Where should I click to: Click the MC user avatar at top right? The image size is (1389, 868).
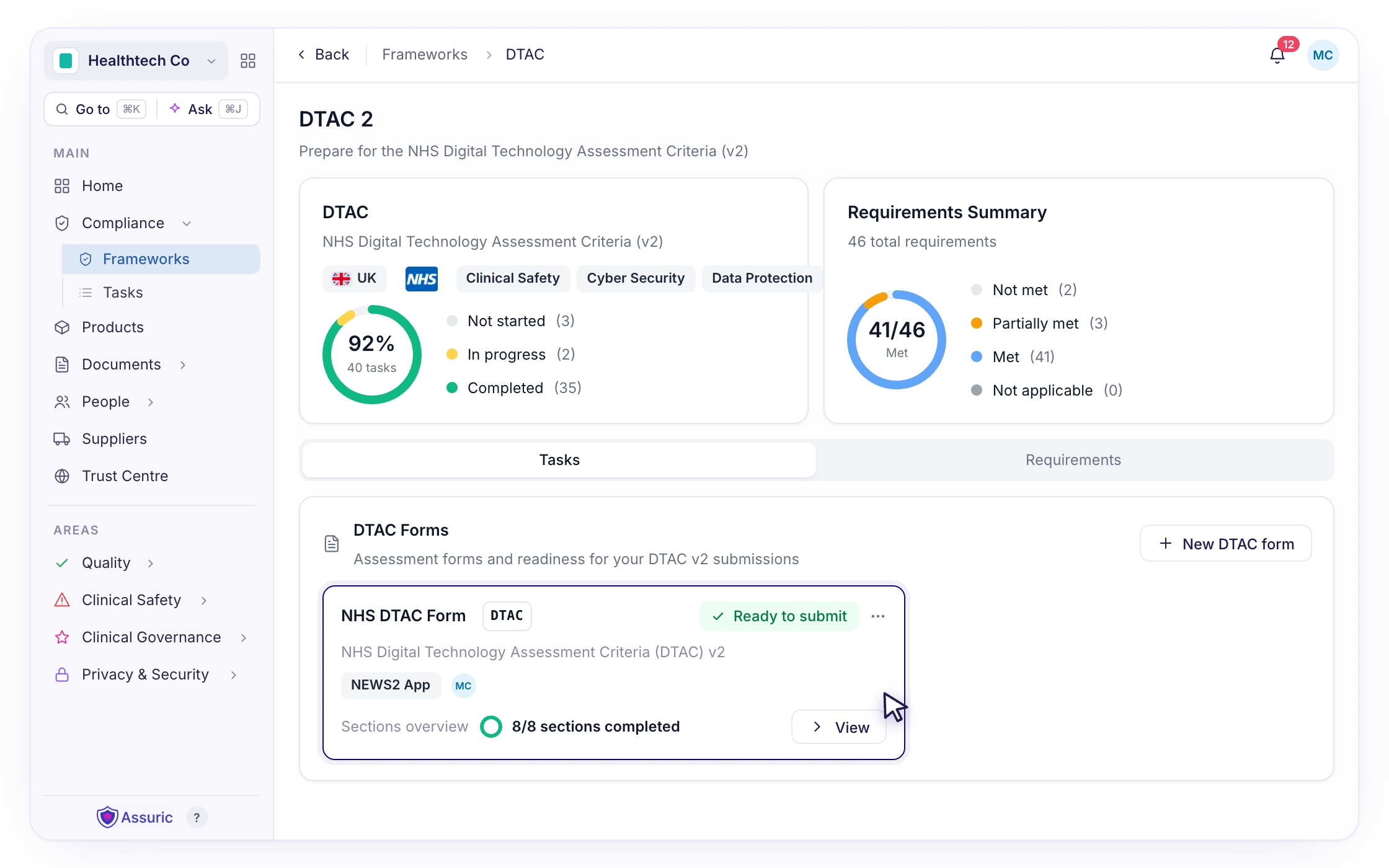1323,55
